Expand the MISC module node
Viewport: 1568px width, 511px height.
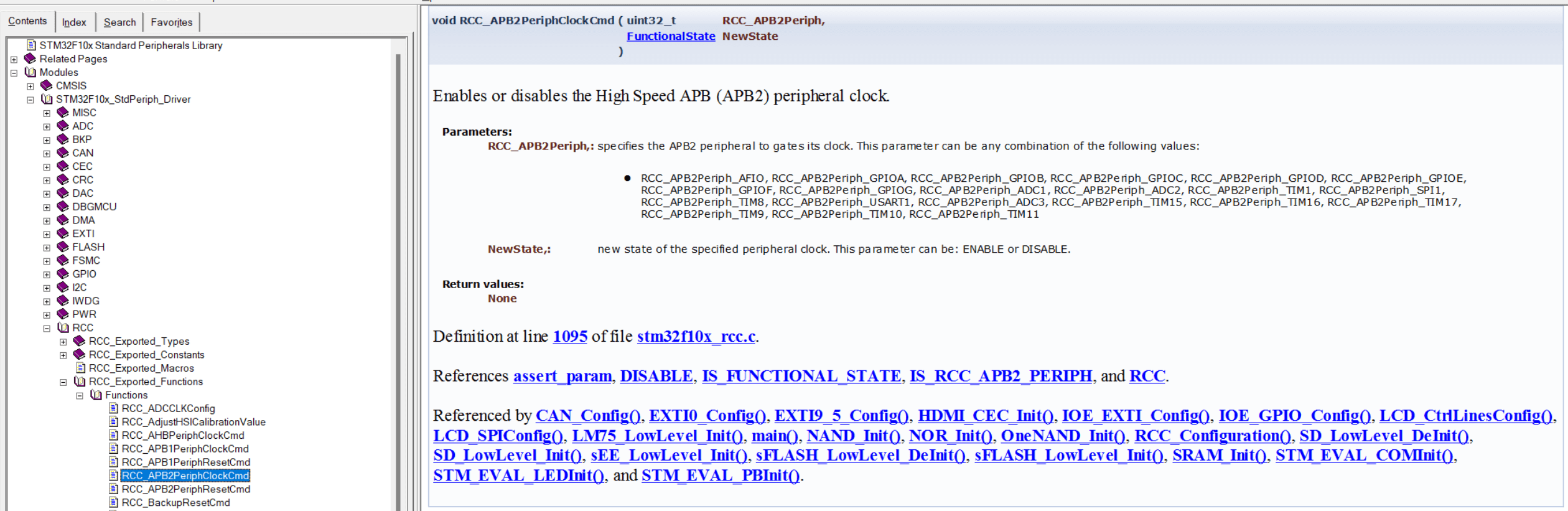pos(47,113)
